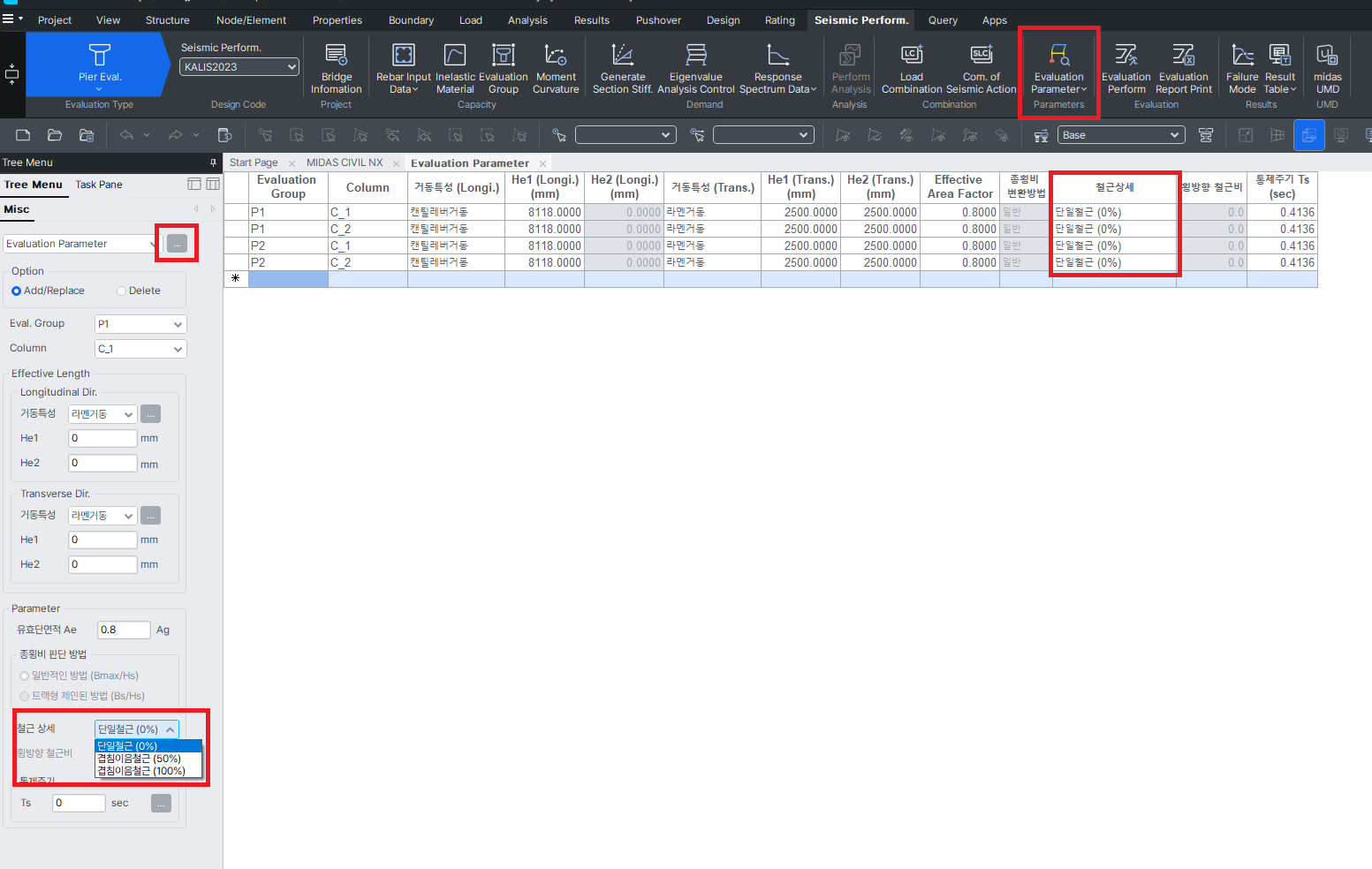Image resolution: width=1372 pixels, height=869 pixels.
Task: Open the Structure menu
Action: click(167, 20)
